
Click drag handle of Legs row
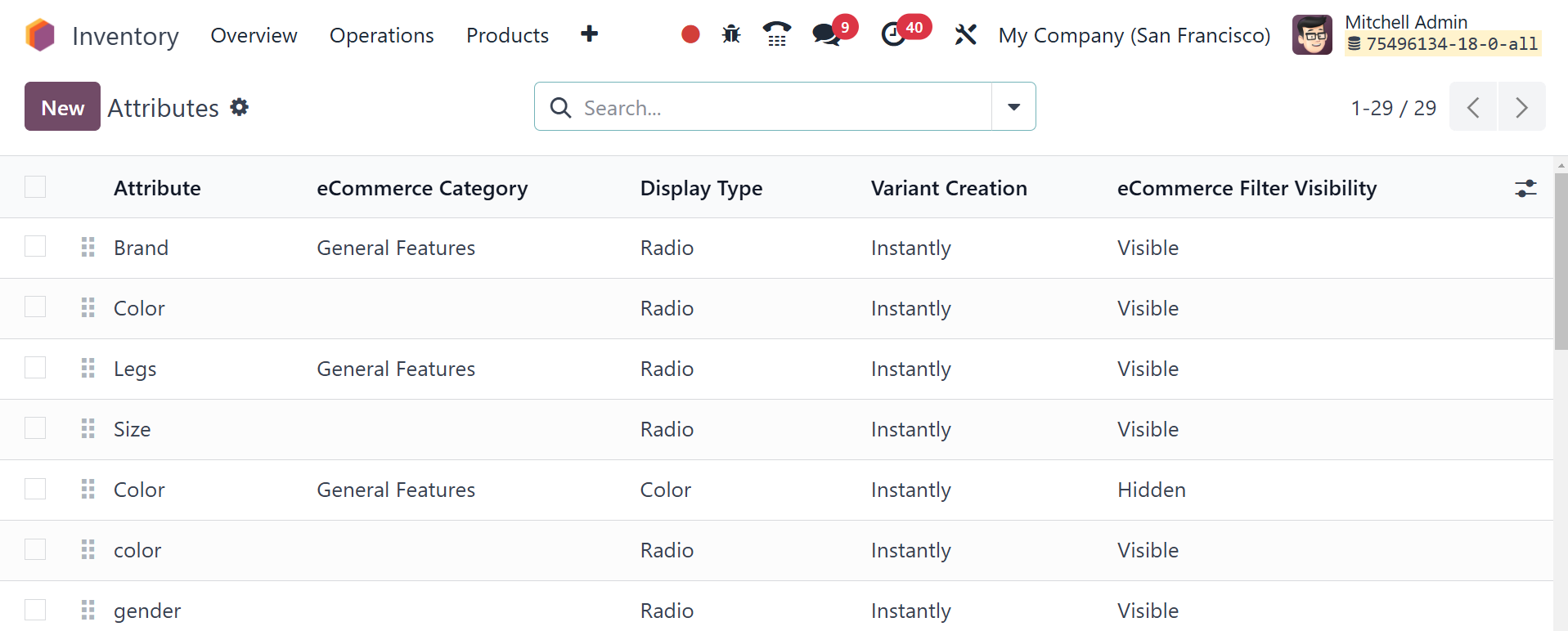point(88,368)
